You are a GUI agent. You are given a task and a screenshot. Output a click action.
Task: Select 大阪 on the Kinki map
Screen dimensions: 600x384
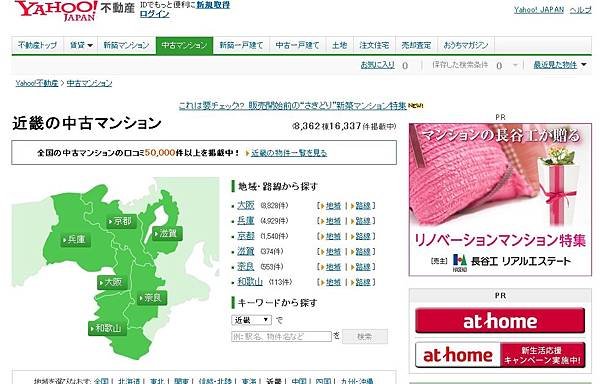112,283
